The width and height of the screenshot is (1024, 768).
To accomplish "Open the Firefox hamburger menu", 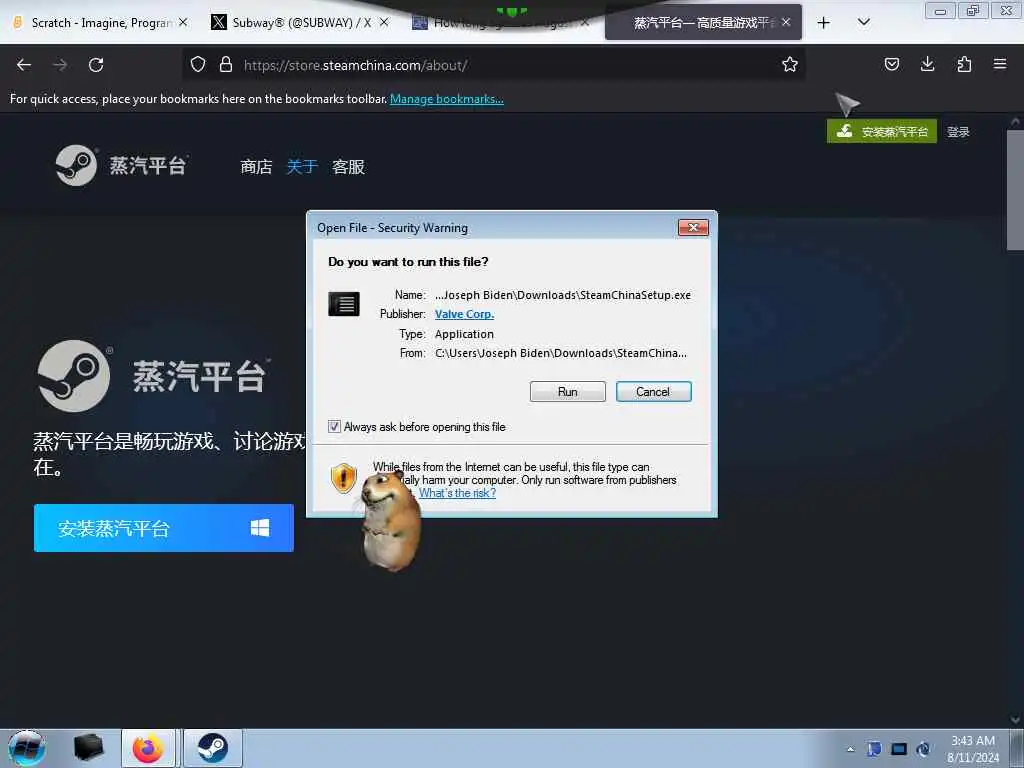I will tap(1000, 64).
